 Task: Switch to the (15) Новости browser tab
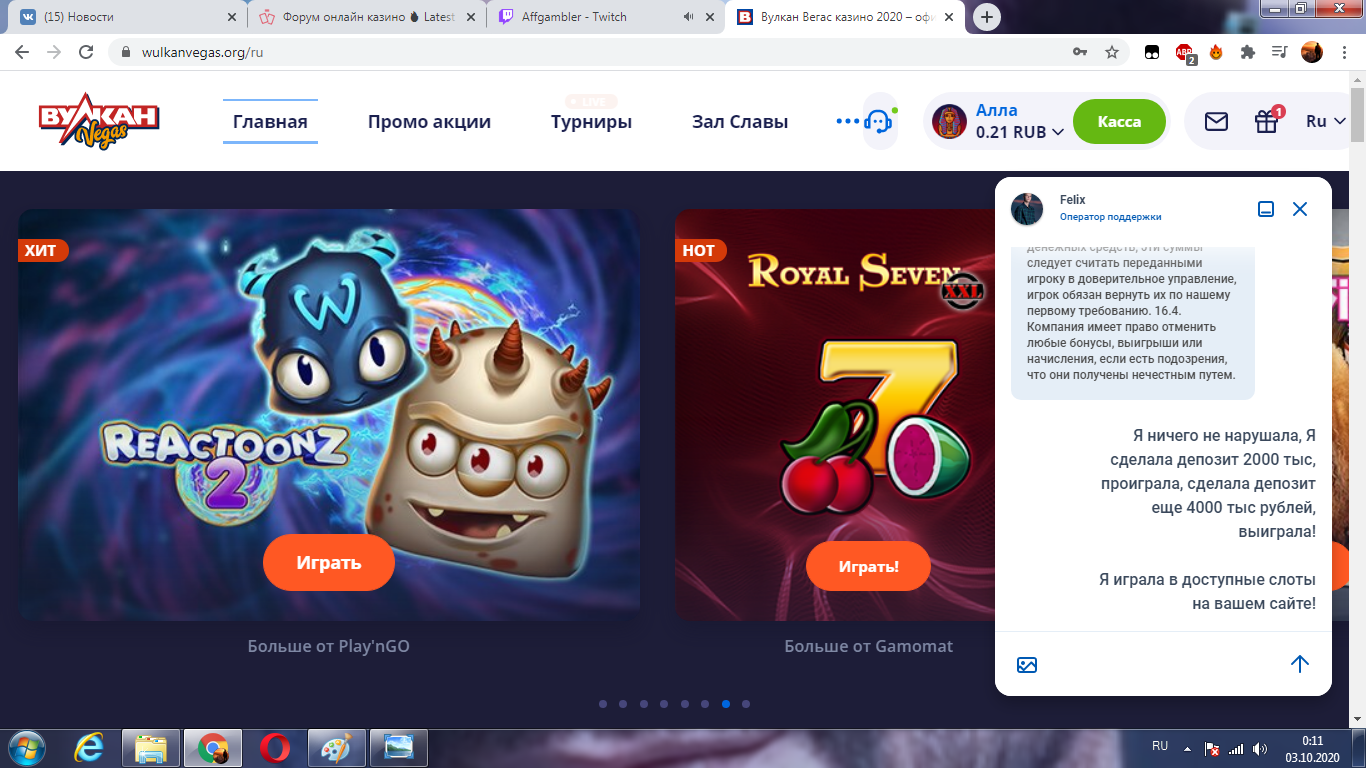point(128,17)
